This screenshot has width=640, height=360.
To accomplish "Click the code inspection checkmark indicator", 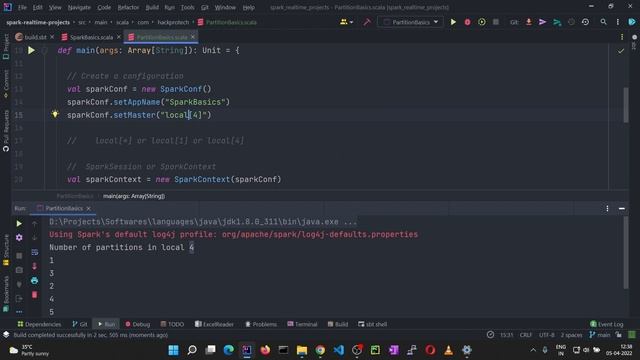I will click(x=621, y=51).
